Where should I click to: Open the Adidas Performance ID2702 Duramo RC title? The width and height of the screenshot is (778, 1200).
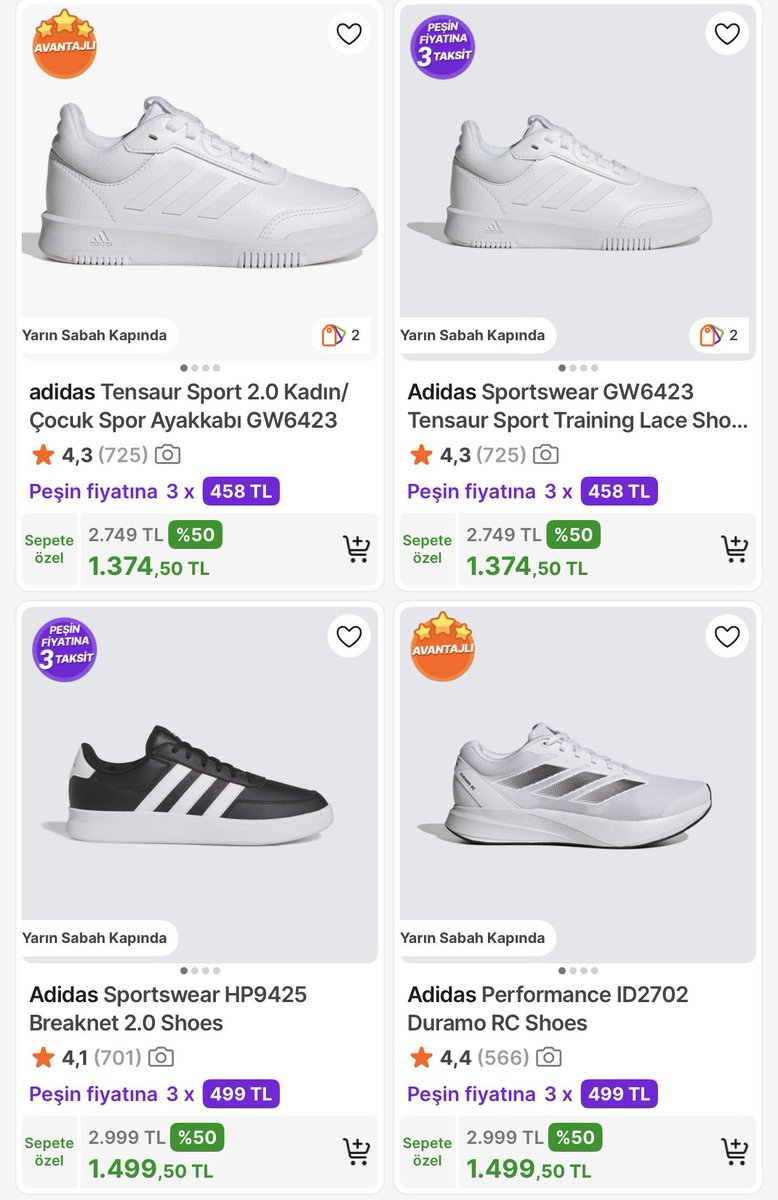click(547, 1008)
